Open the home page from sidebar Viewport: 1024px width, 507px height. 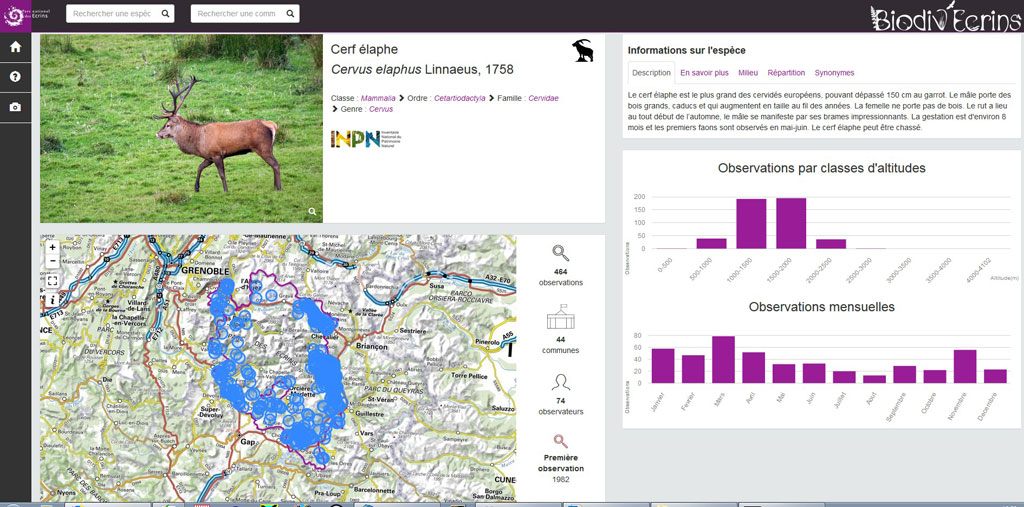point(16,47)
